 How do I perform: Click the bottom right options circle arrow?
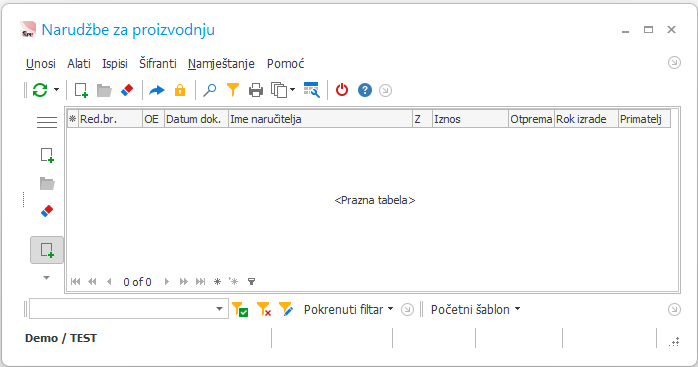click(674, 310)
